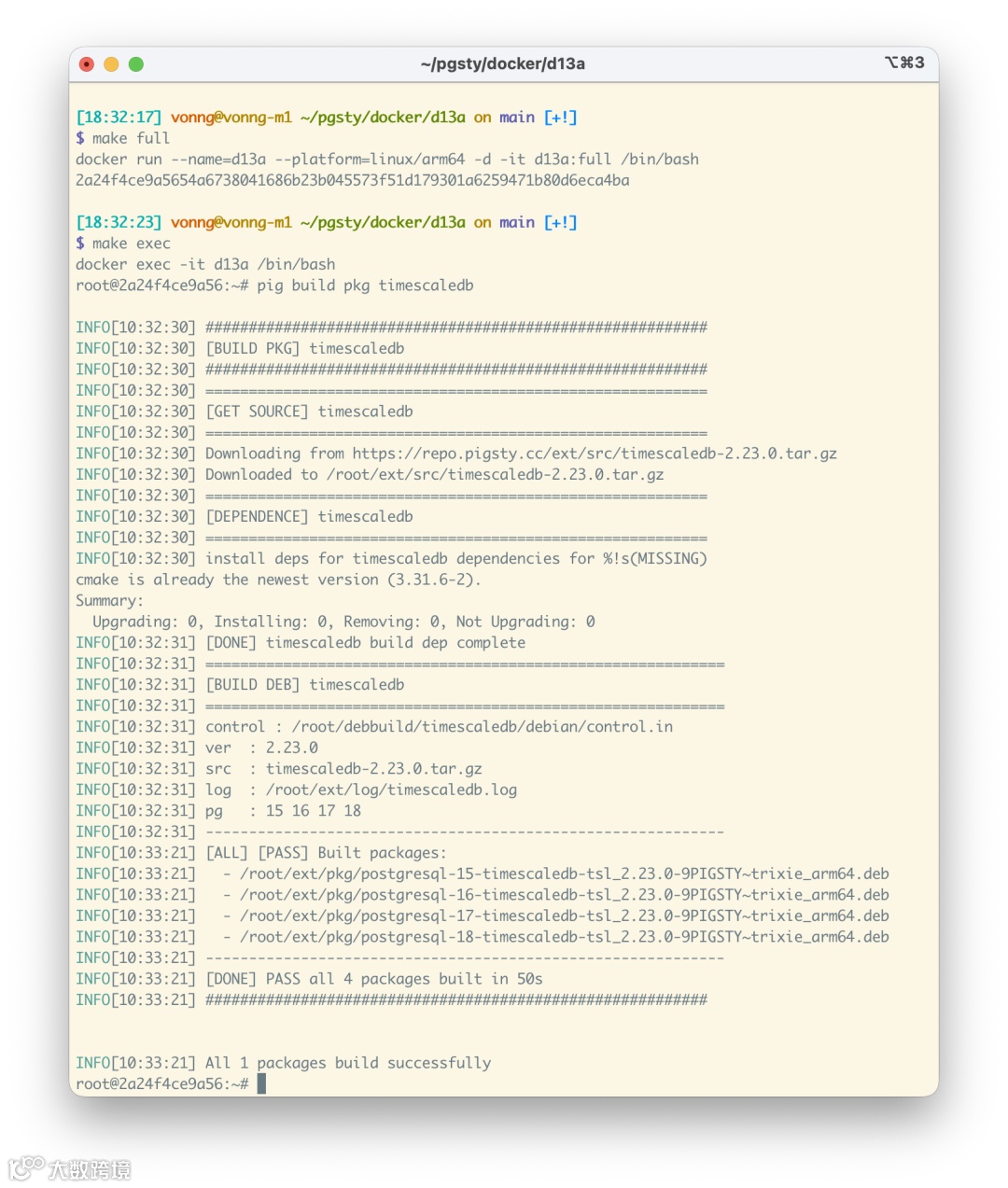Click the 'docker exec -it d13a /bin/bash' line
The height and width of the screenshot is (1188, 1008).
tap(205, 265)
